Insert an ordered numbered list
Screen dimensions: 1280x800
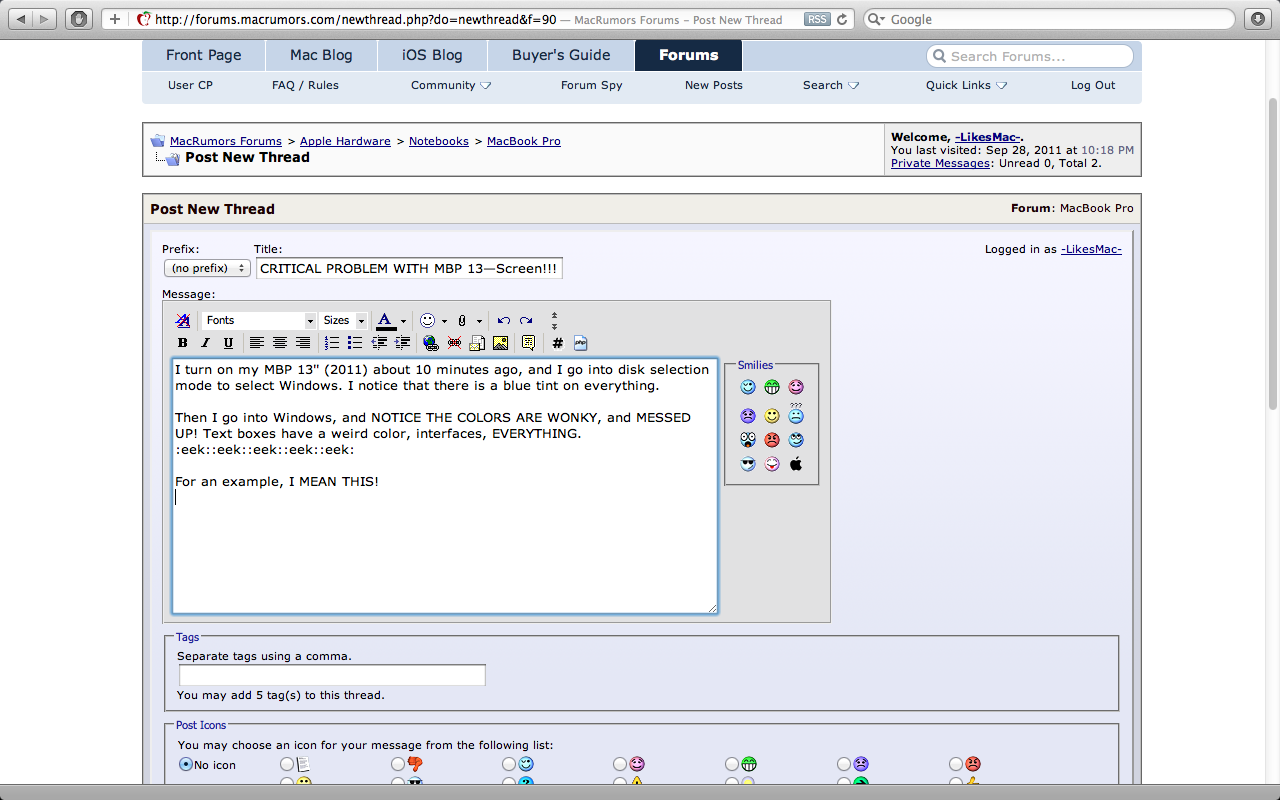[x=332, y=343]
